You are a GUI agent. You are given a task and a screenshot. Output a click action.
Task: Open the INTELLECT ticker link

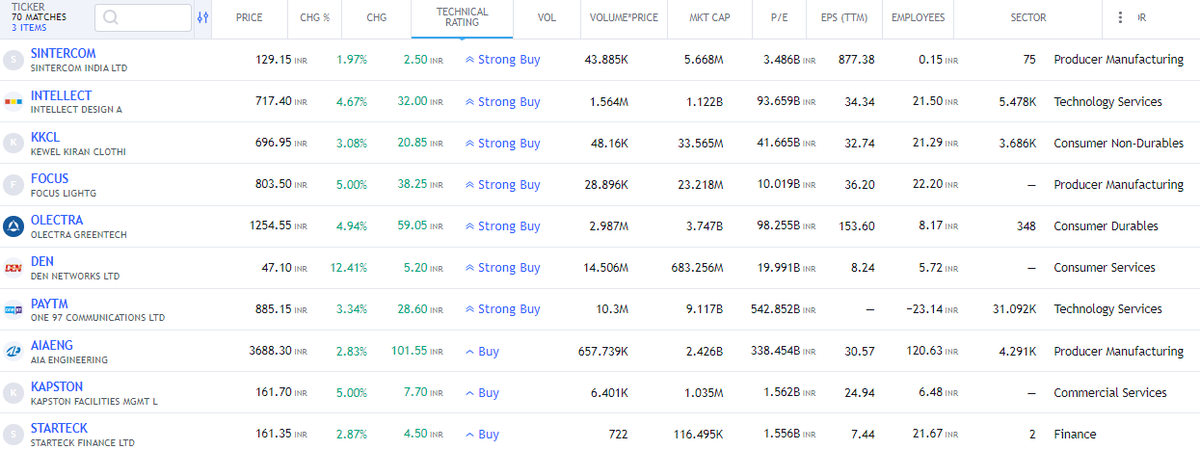pos(61,95)
